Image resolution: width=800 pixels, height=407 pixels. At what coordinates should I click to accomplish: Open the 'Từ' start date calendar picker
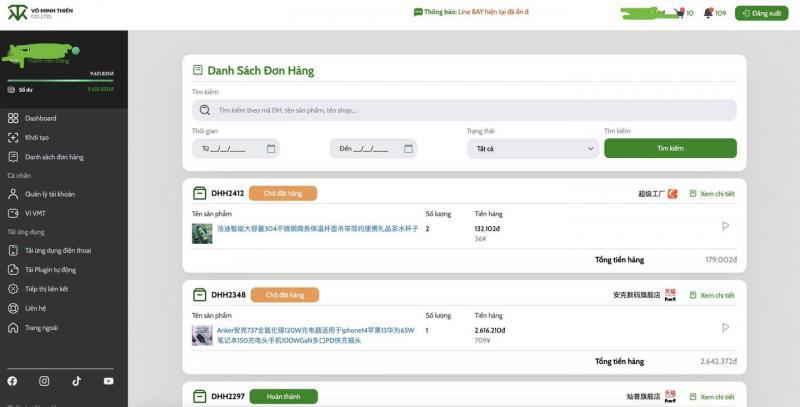click(271, 148)
